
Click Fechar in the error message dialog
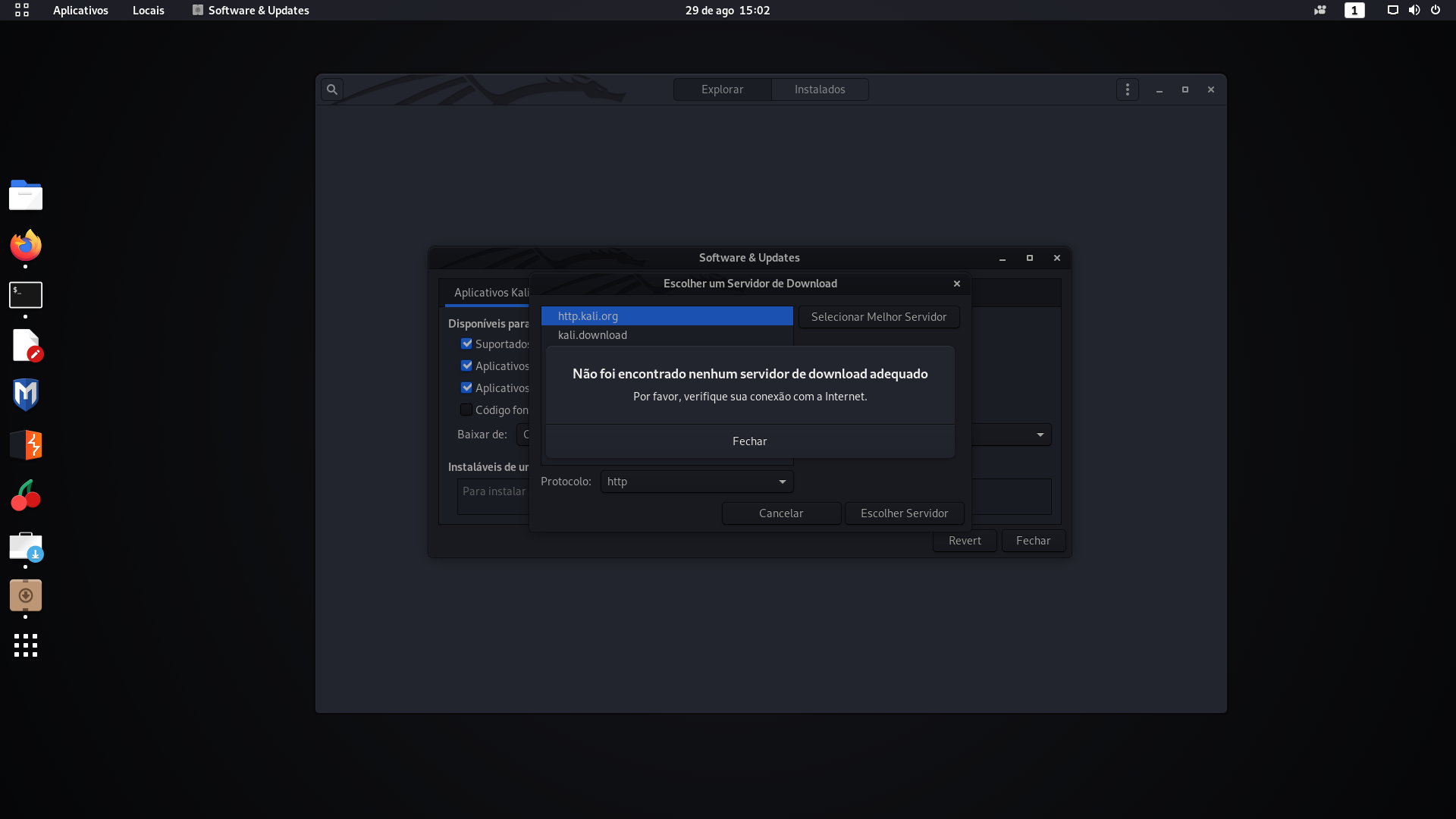point(750,441)
